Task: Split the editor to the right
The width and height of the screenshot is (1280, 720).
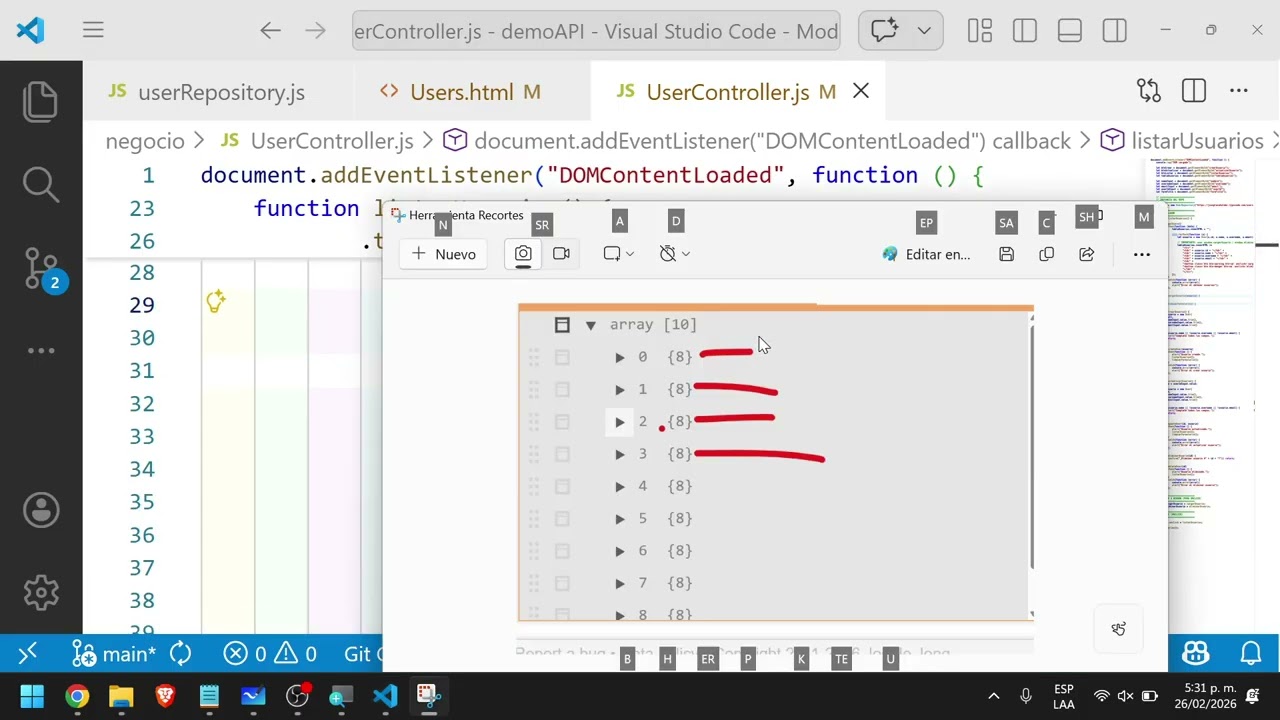Action: click(1193, 91)
